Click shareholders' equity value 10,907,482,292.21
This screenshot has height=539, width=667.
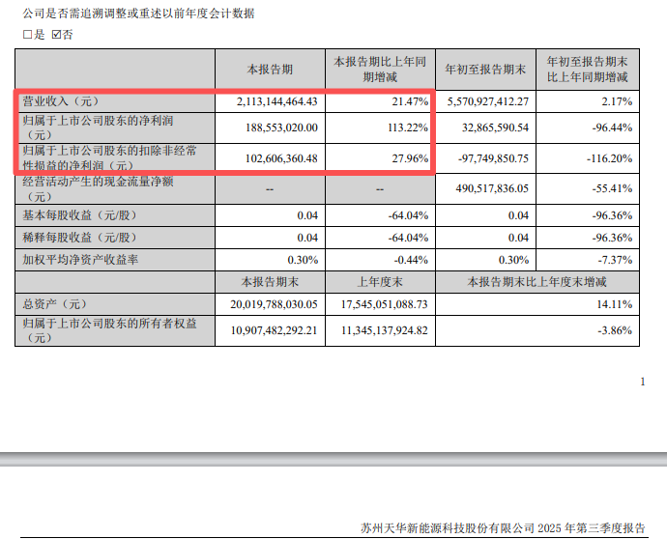tap(264, 330)
